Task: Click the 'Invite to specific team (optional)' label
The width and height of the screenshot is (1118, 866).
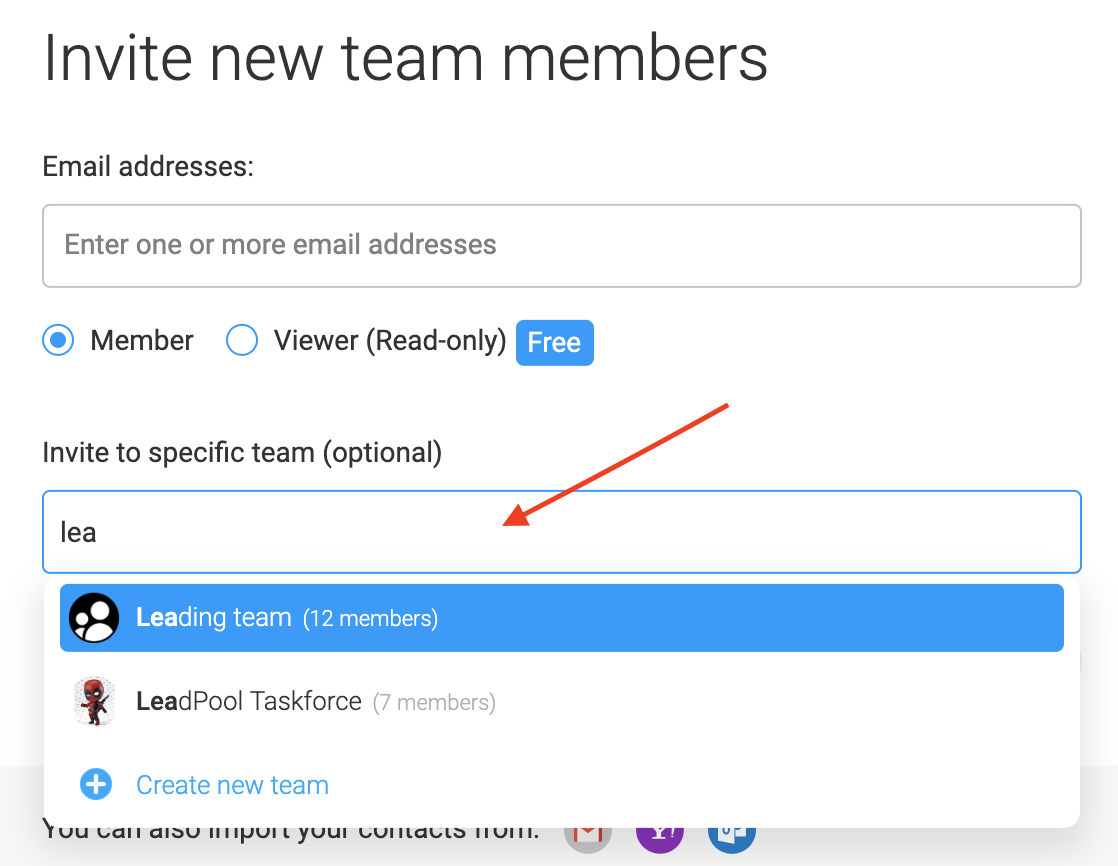Action: coord(242,453)
